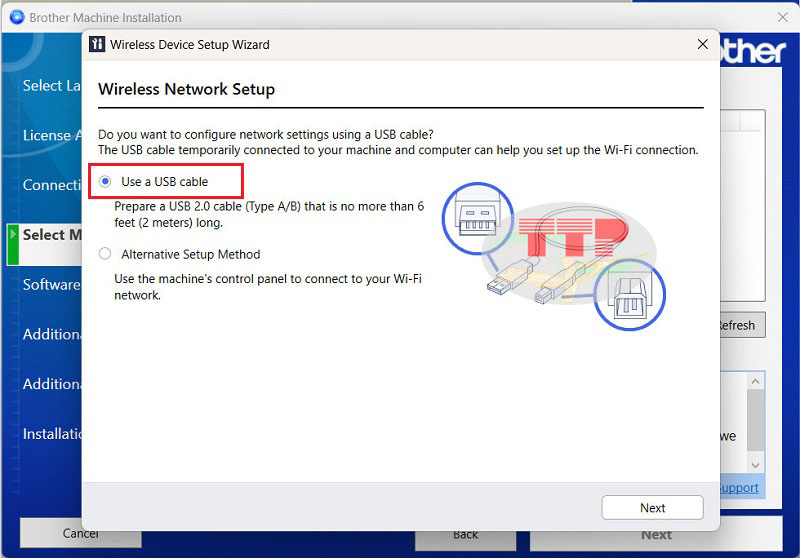Viewport: 800px width, 558px height.
Task: Click the Refresh button in installer window
Action: pyautogui.click(x=743, y=325)
